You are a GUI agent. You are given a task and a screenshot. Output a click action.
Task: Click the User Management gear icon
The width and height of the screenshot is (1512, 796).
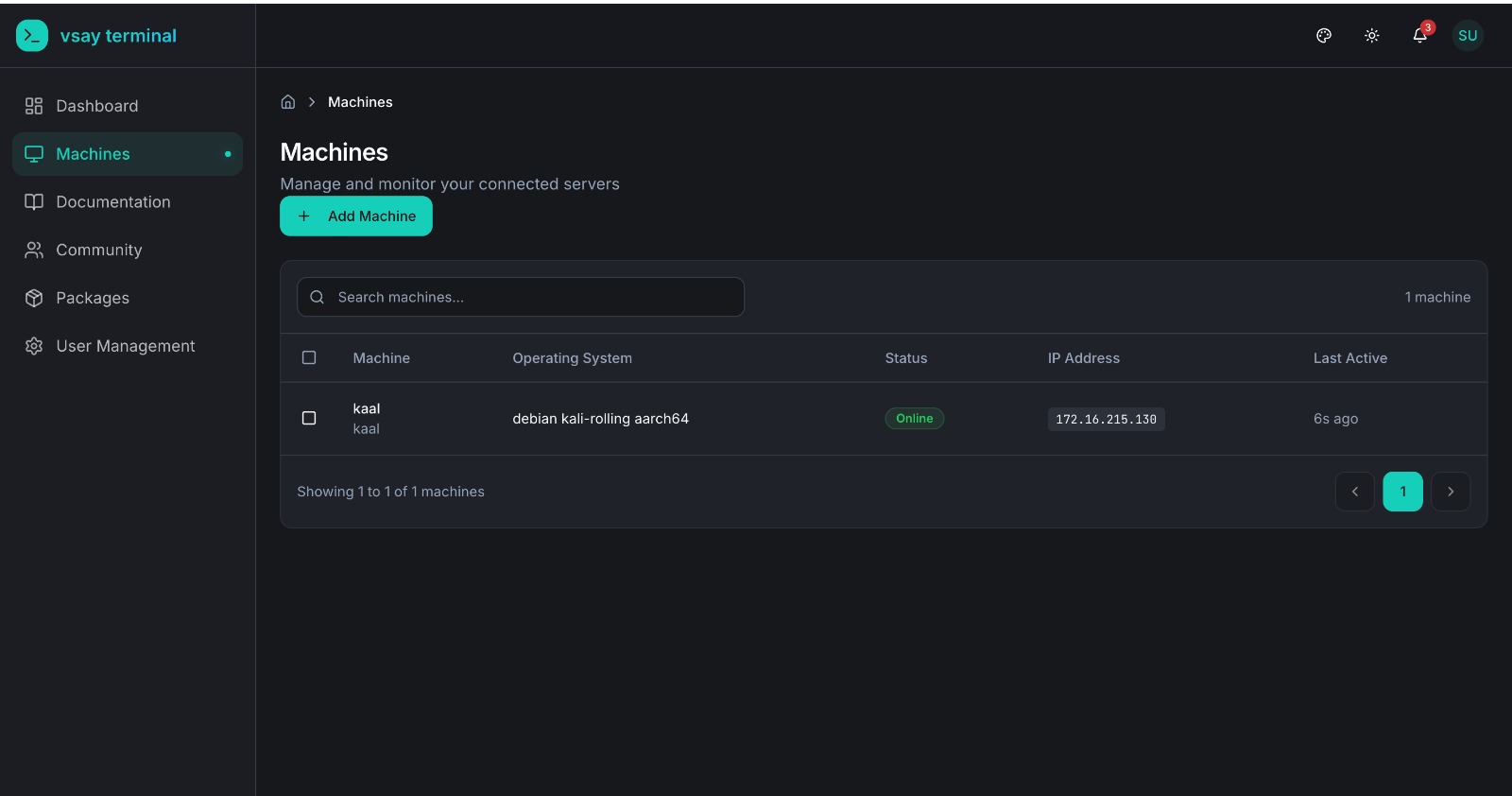pos(34,347)
